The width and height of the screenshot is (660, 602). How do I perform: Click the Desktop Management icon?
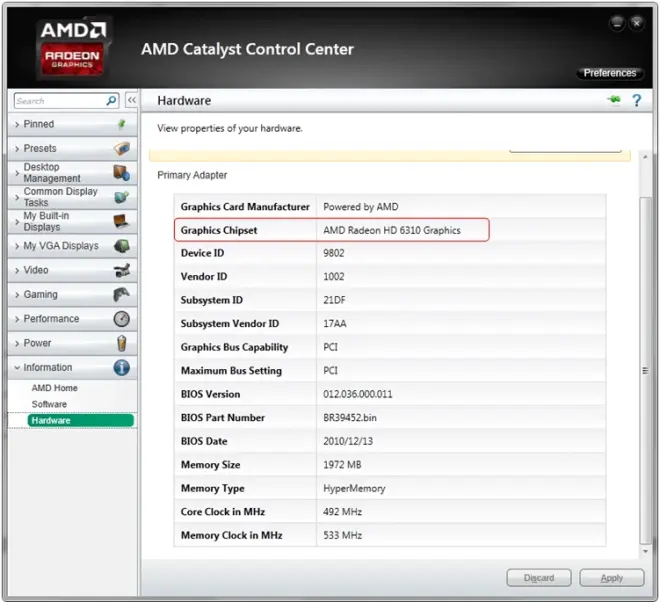[122, 173]
